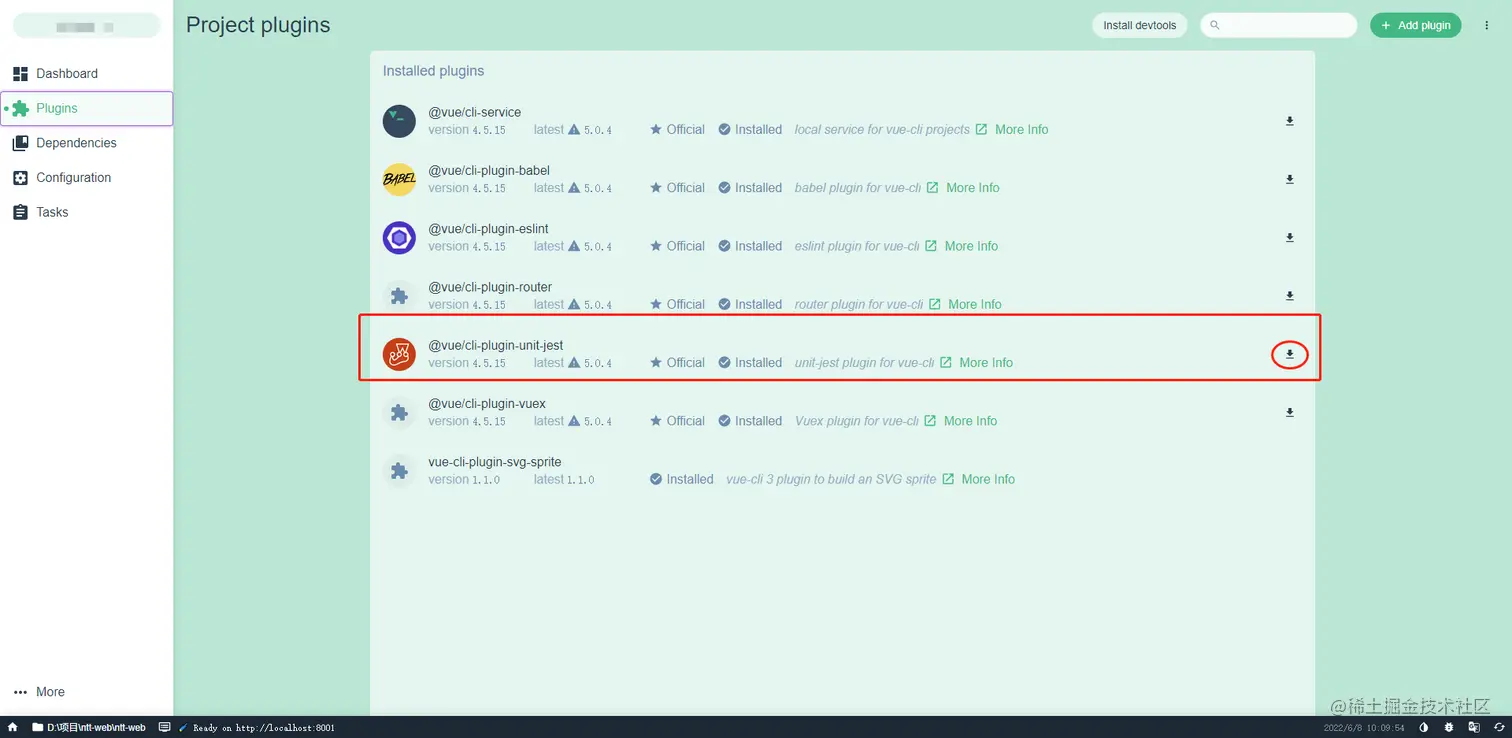
Task: Open the Tasks section
Action: [x=86, y=212]
